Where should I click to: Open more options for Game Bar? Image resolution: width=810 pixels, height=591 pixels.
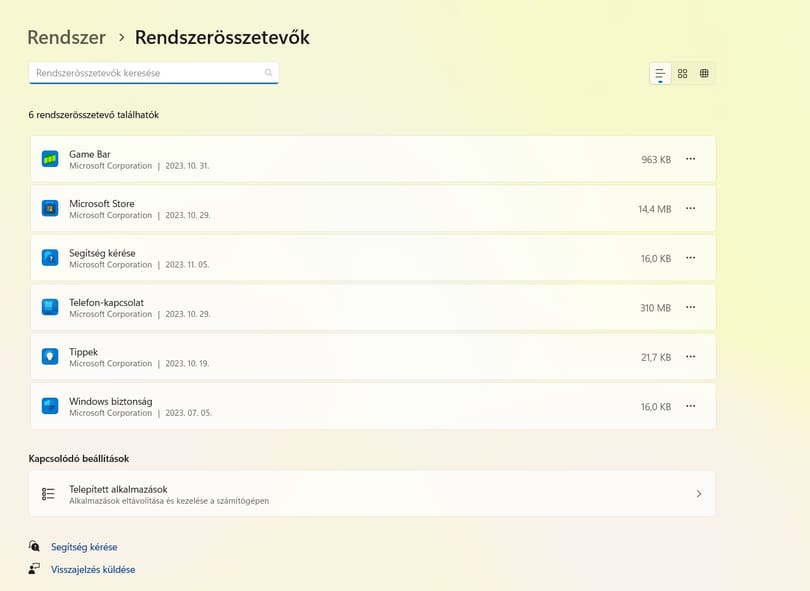(x=691, y=159)
